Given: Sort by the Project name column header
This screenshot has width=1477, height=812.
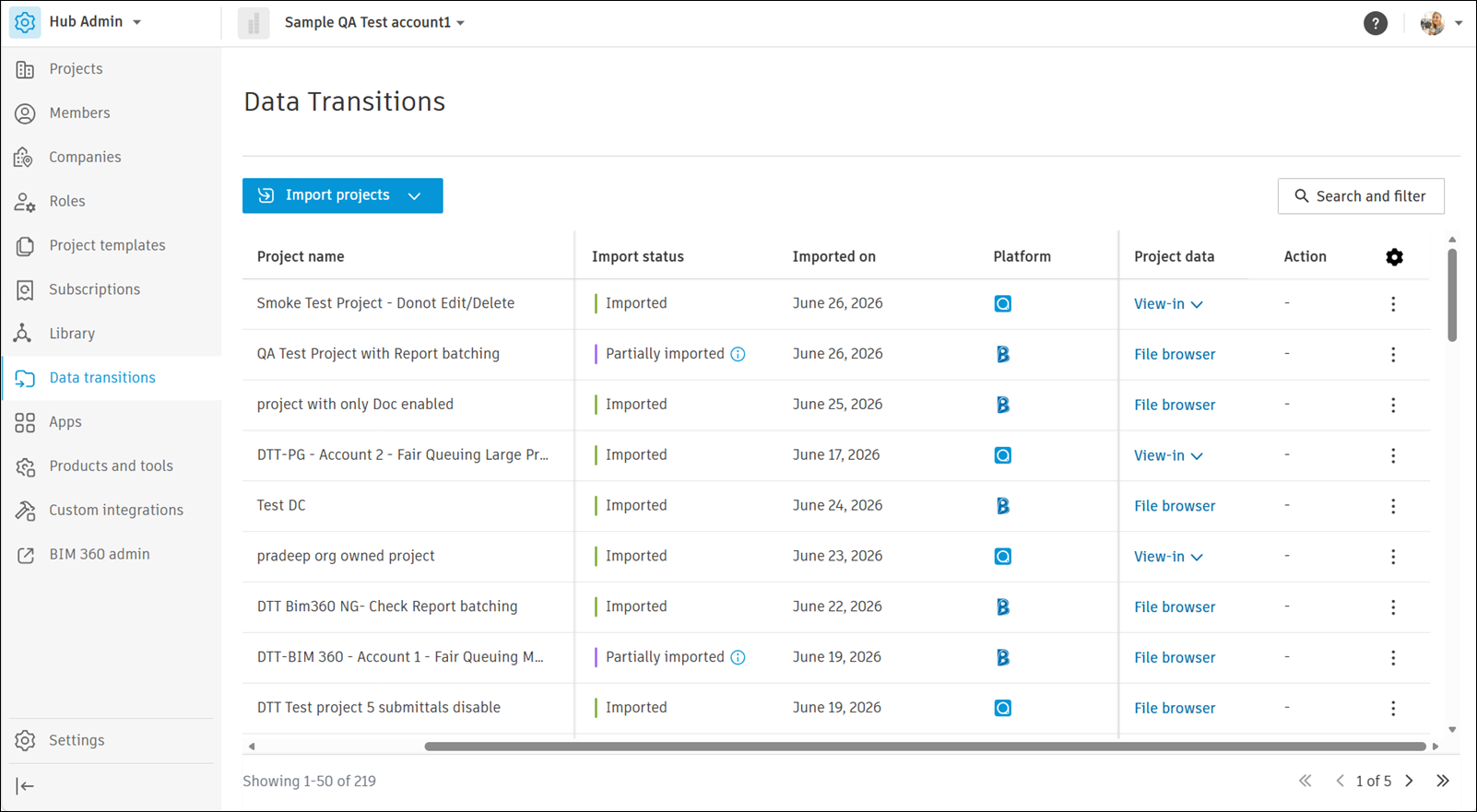Looking at the screenshot, I should pos(301,257).
